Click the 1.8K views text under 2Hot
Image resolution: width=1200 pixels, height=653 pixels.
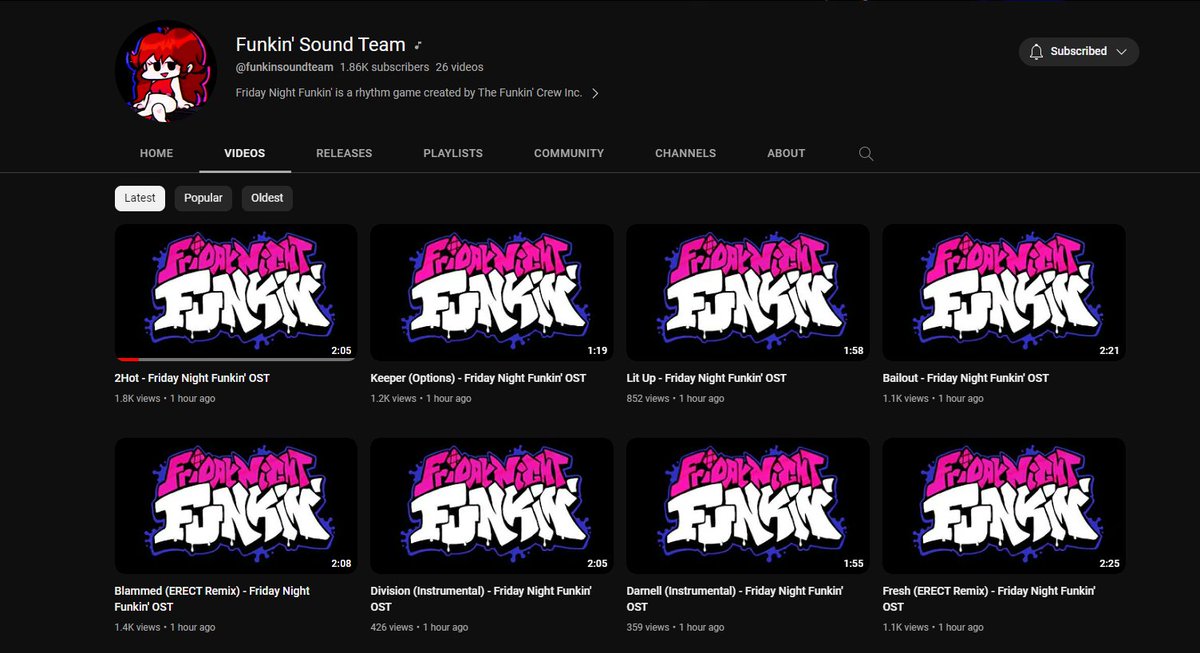pyautogui.click(x=137, y=399)
